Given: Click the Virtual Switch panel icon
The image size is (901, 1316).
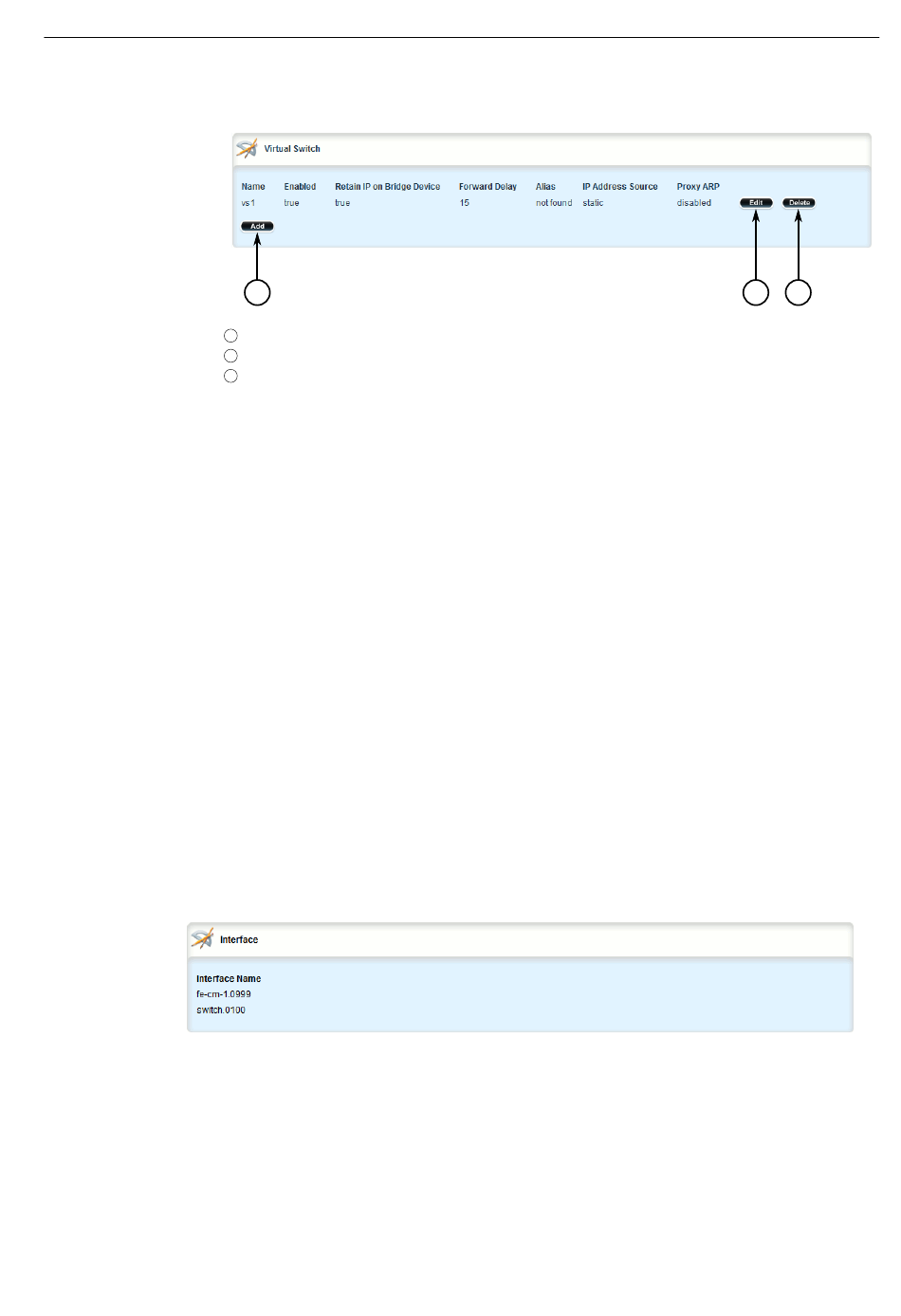Looking at the screenshot, I should pyautogui.click(x=247, y=149).
